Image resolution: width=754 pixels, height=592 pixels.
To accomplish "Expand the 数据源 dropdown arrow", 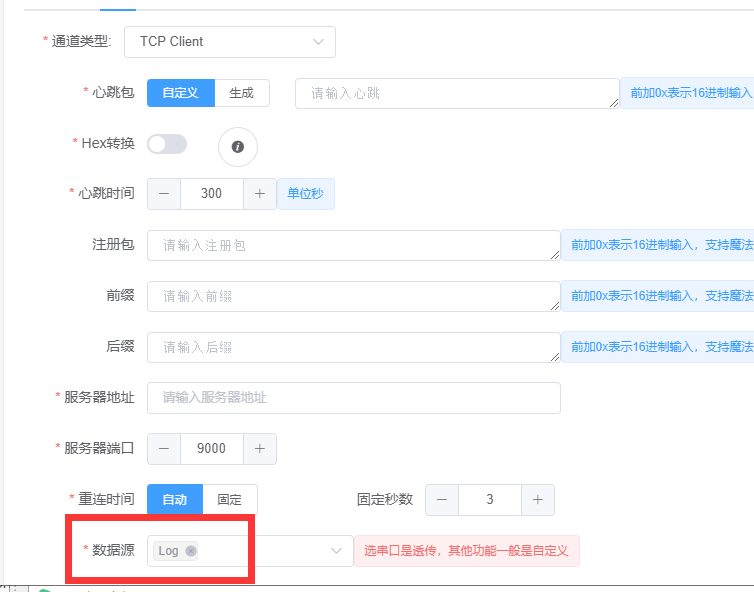I will [335, 551].
